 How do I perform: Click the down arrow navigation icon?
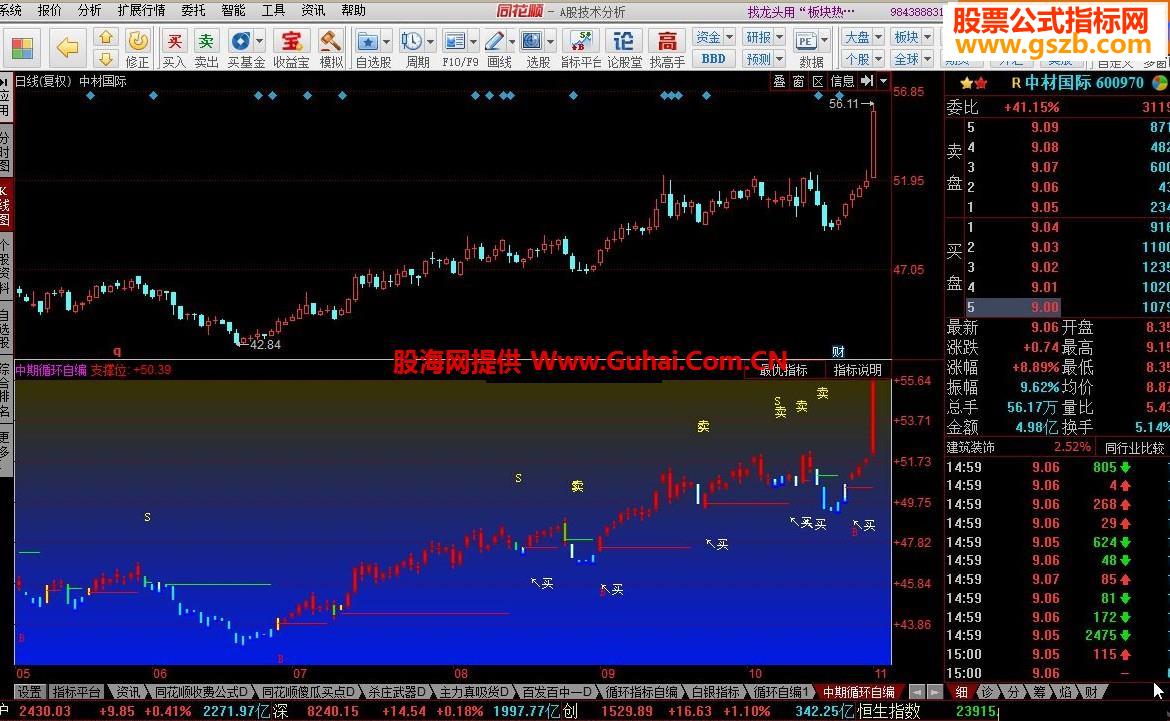(106, 58)
